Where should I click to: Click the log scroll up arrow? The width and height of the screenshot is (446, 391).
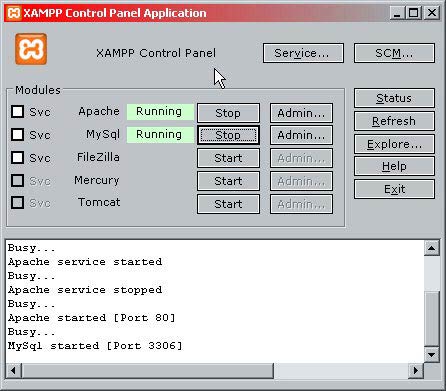(x=432, y=248)
